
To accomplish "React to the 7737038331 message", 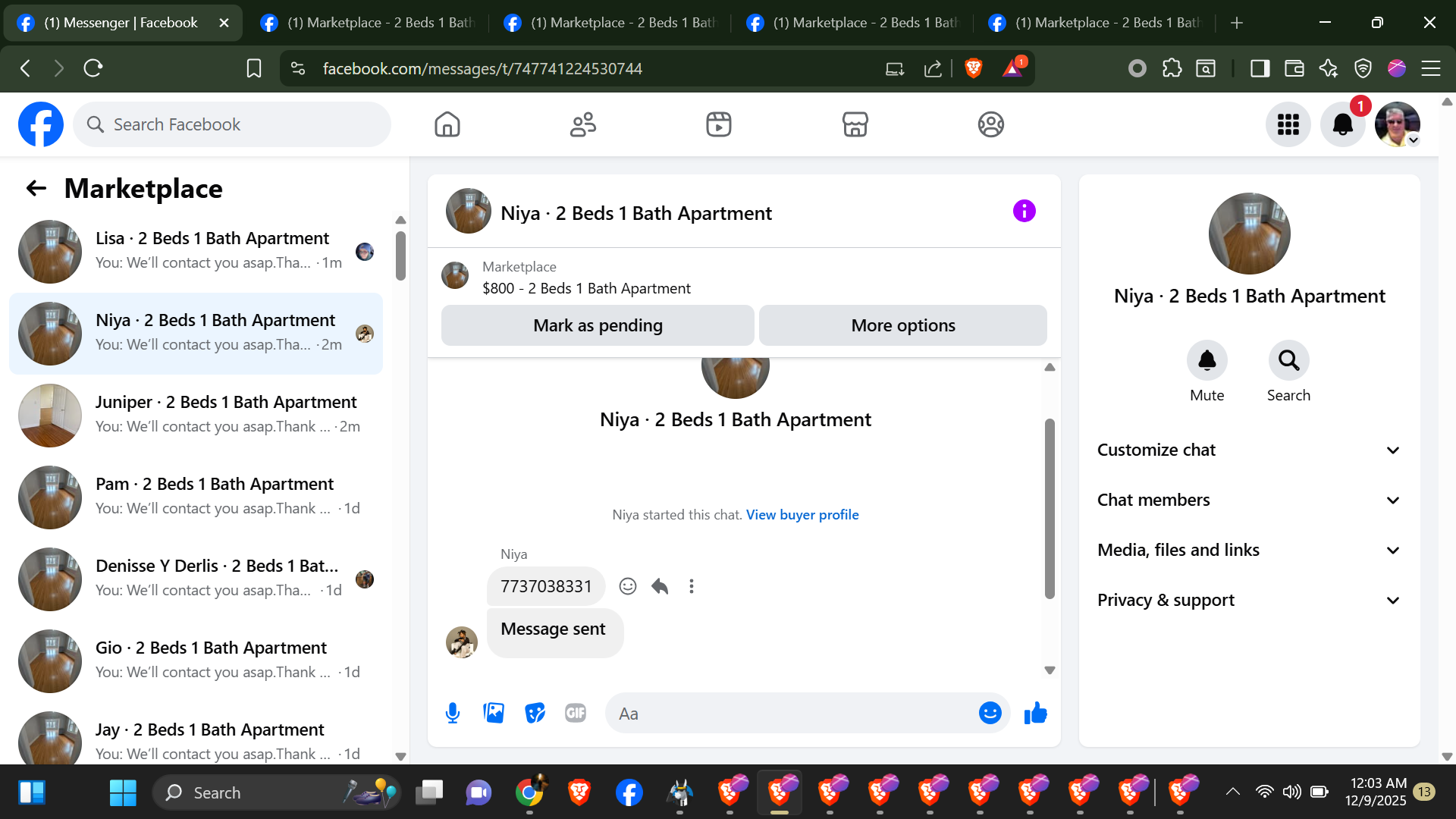I will pyautogui.click(x=628, y=586).
